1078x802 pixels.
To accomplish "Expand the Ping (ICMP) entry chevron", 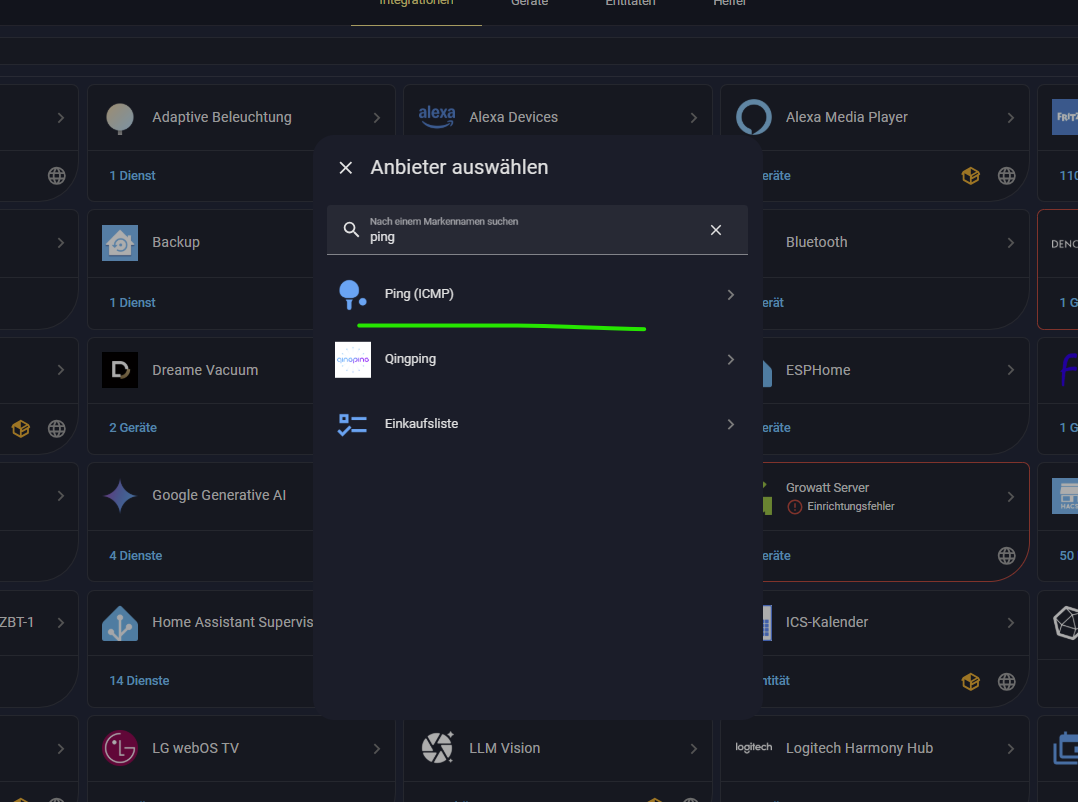I will tap(730, 295).
